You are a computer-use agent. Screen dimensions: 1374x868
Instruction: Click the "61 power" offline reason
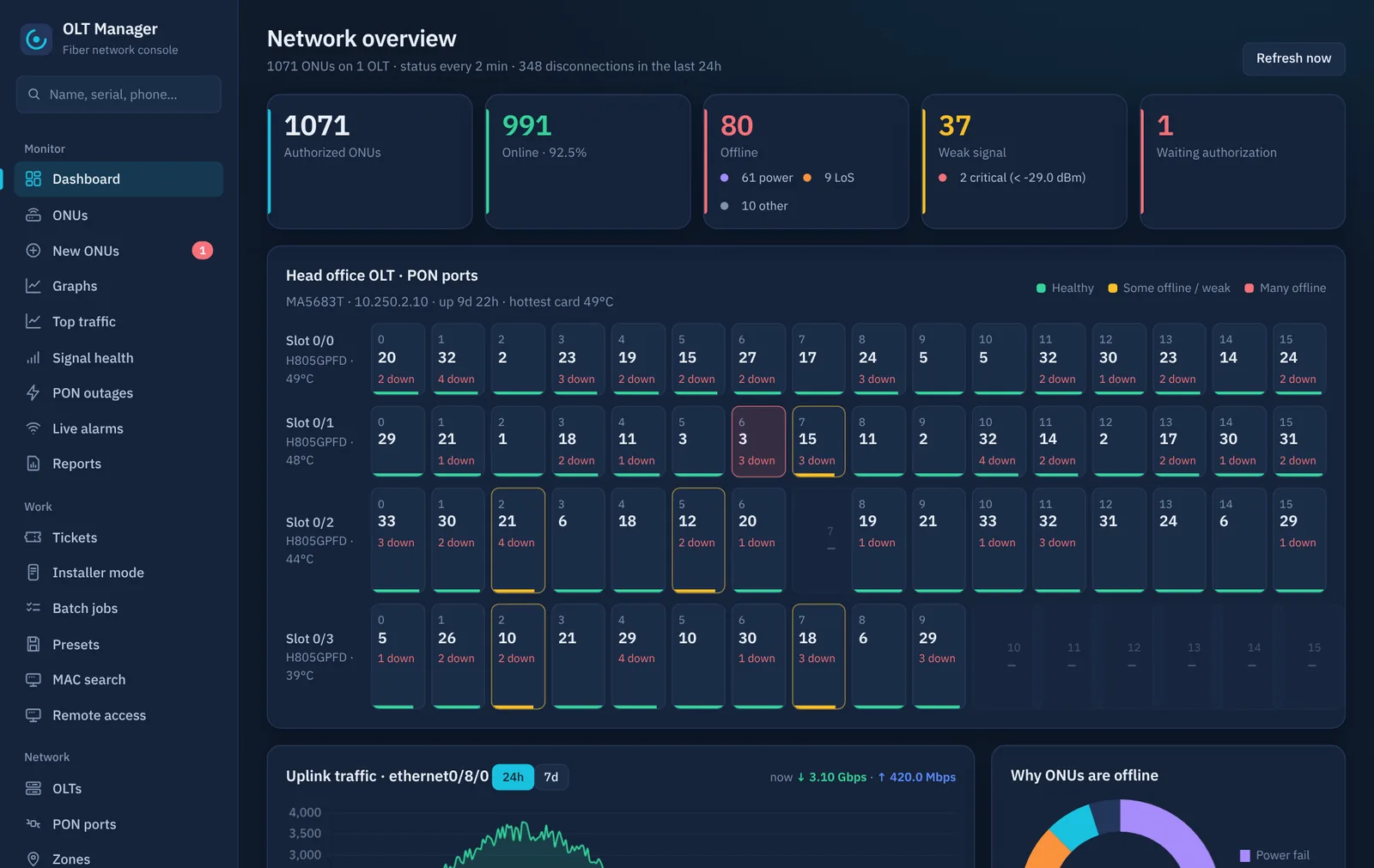pyautogui.click(x=767, y=178)
